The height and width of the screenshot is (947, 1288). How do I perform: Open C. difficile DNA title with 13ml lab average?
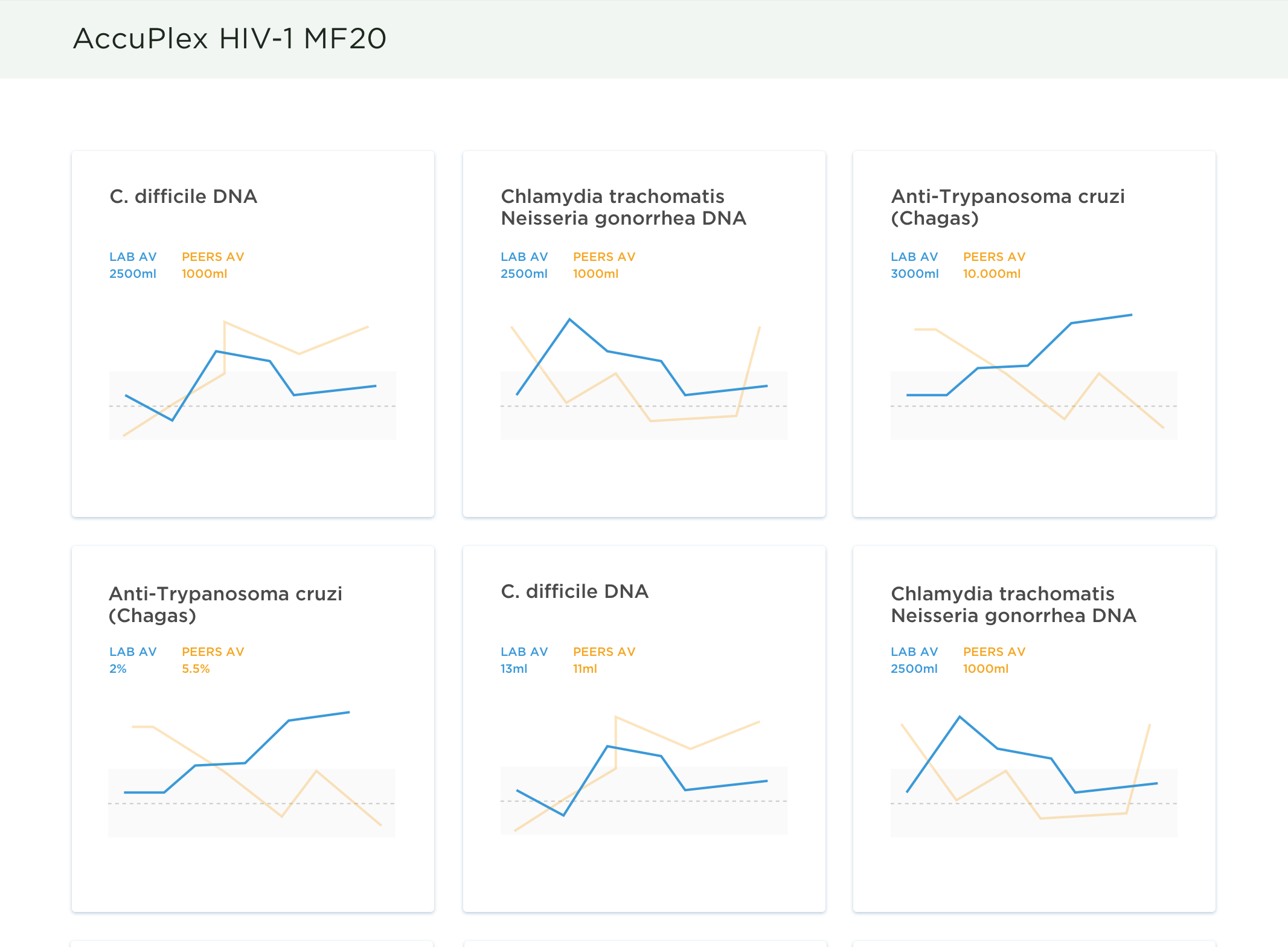[575, 591]
